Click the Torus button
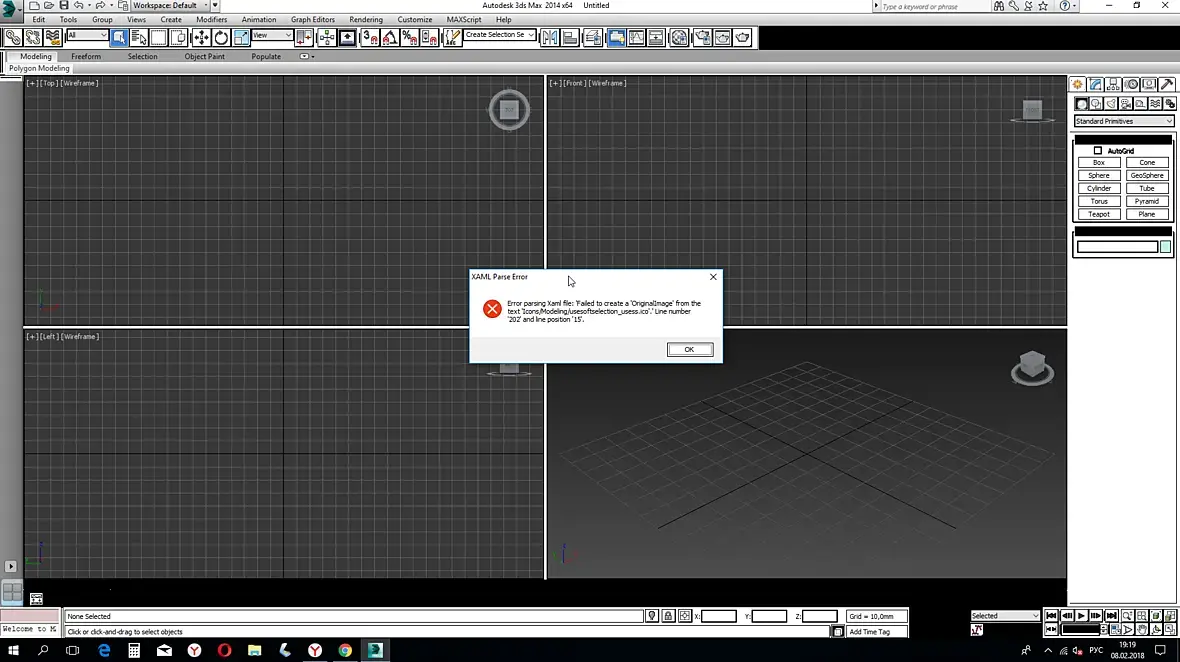The width and height of the screenshot is (1180, 662). 1099,202
